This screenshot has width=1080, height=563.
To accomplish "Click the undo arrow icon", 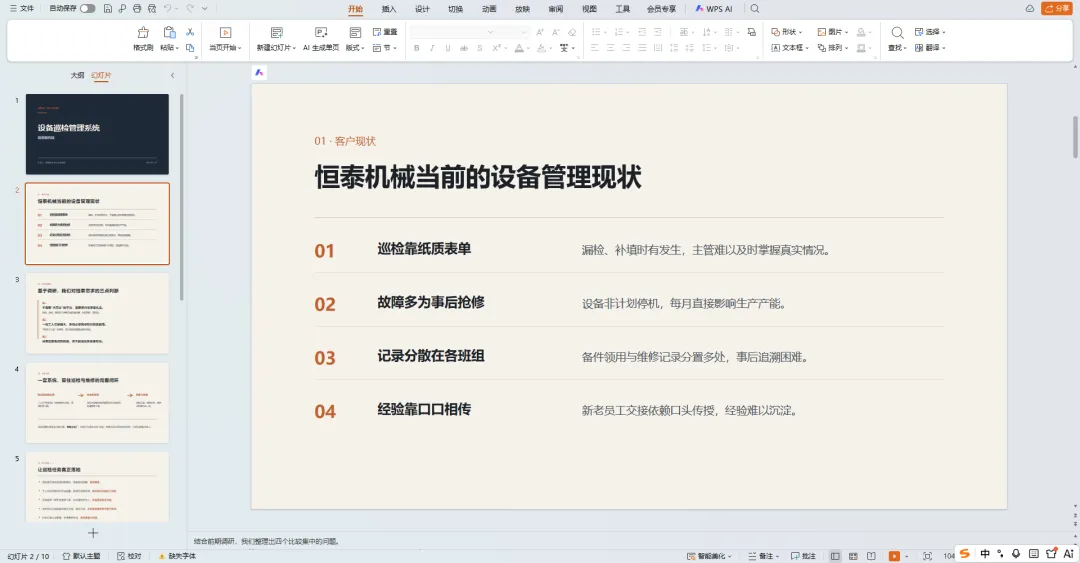I will 167,8.
